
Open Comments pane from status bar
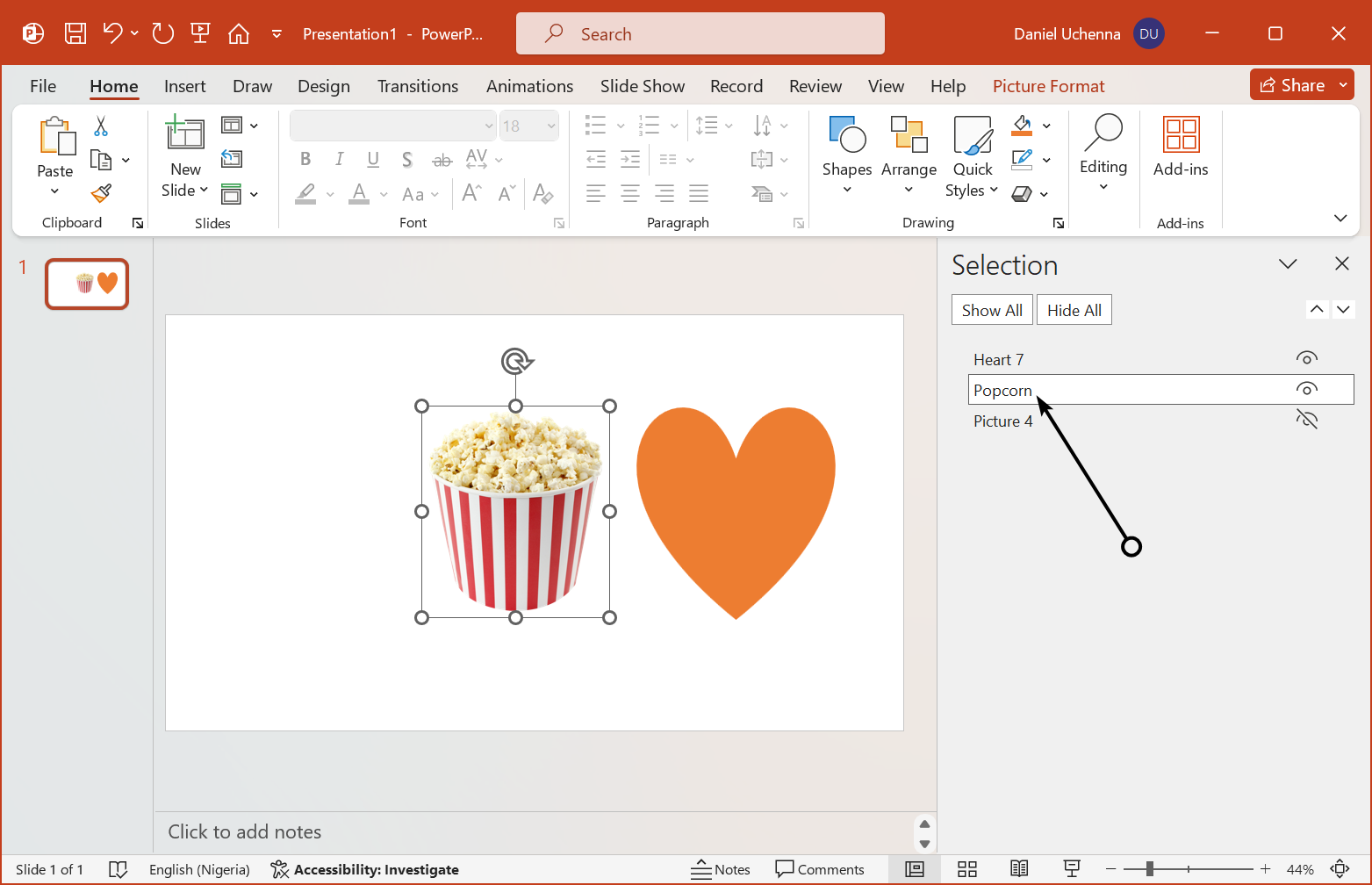(x=820, y=869)
